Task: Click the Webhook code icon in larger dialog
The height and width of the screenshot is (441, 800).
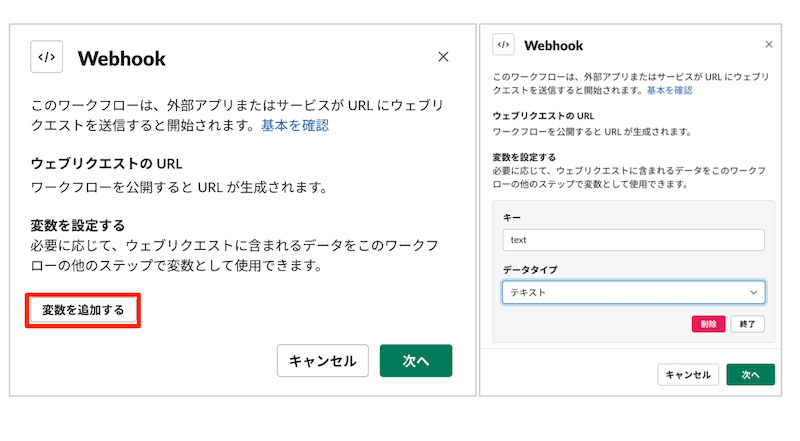Action: (47, 57)
